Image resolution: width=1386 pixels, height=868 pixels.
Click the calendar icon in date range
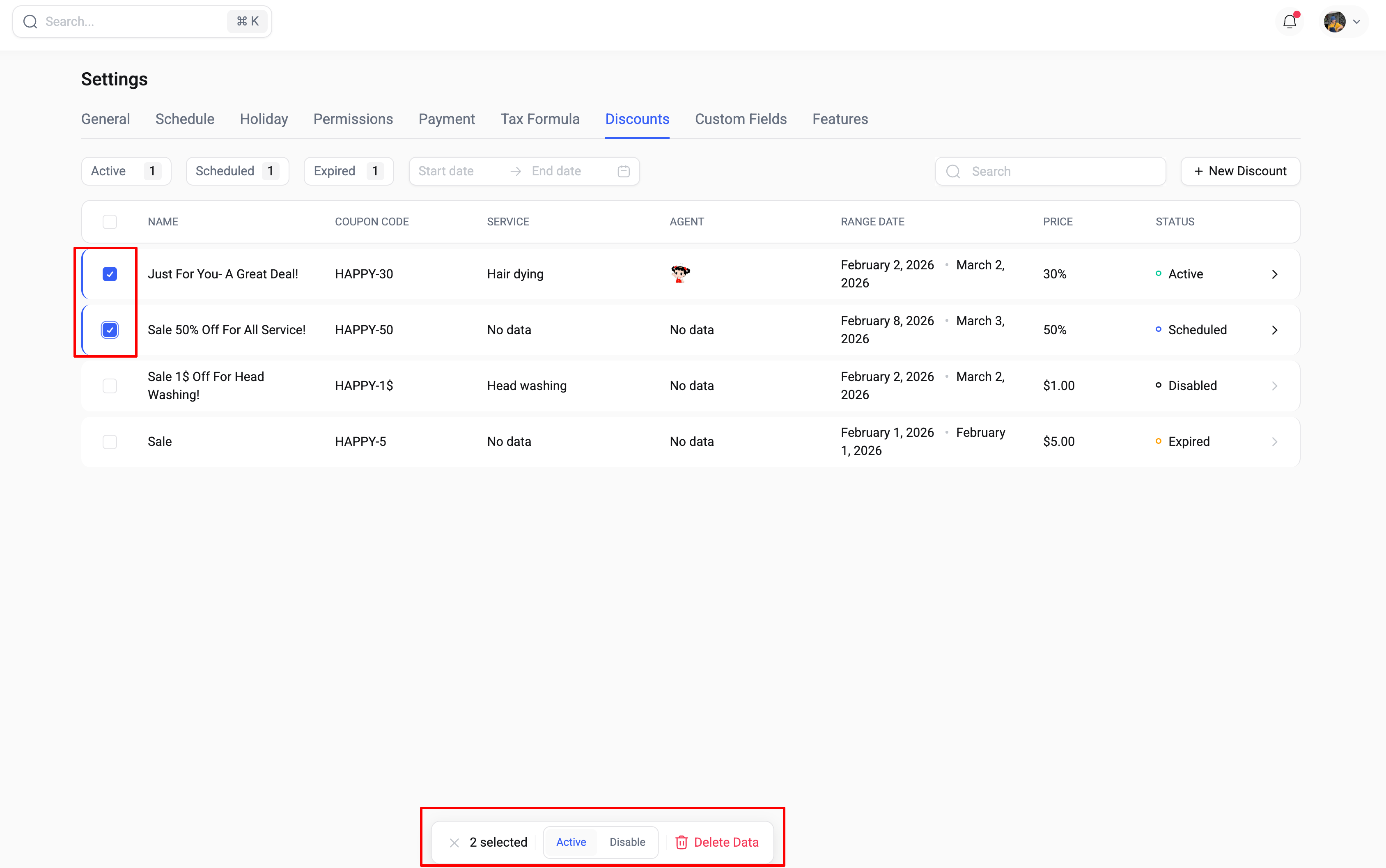coord(623,171)
